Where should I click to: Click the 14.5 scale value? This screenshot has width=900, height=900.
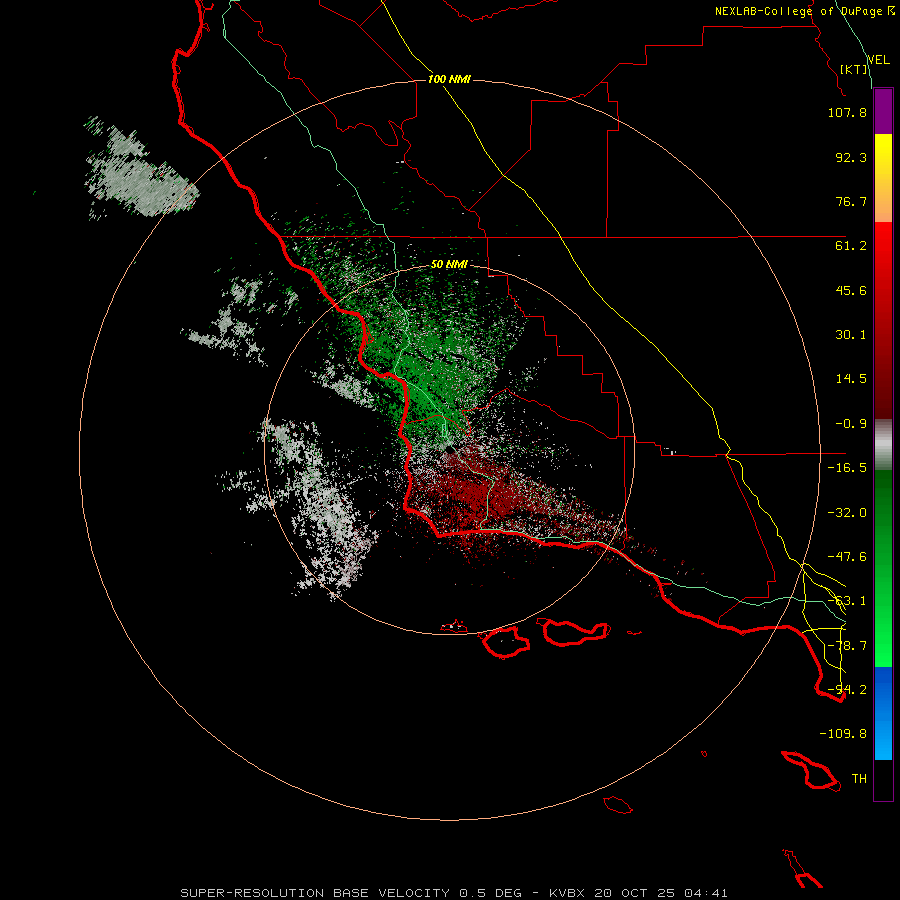point(851,379)
